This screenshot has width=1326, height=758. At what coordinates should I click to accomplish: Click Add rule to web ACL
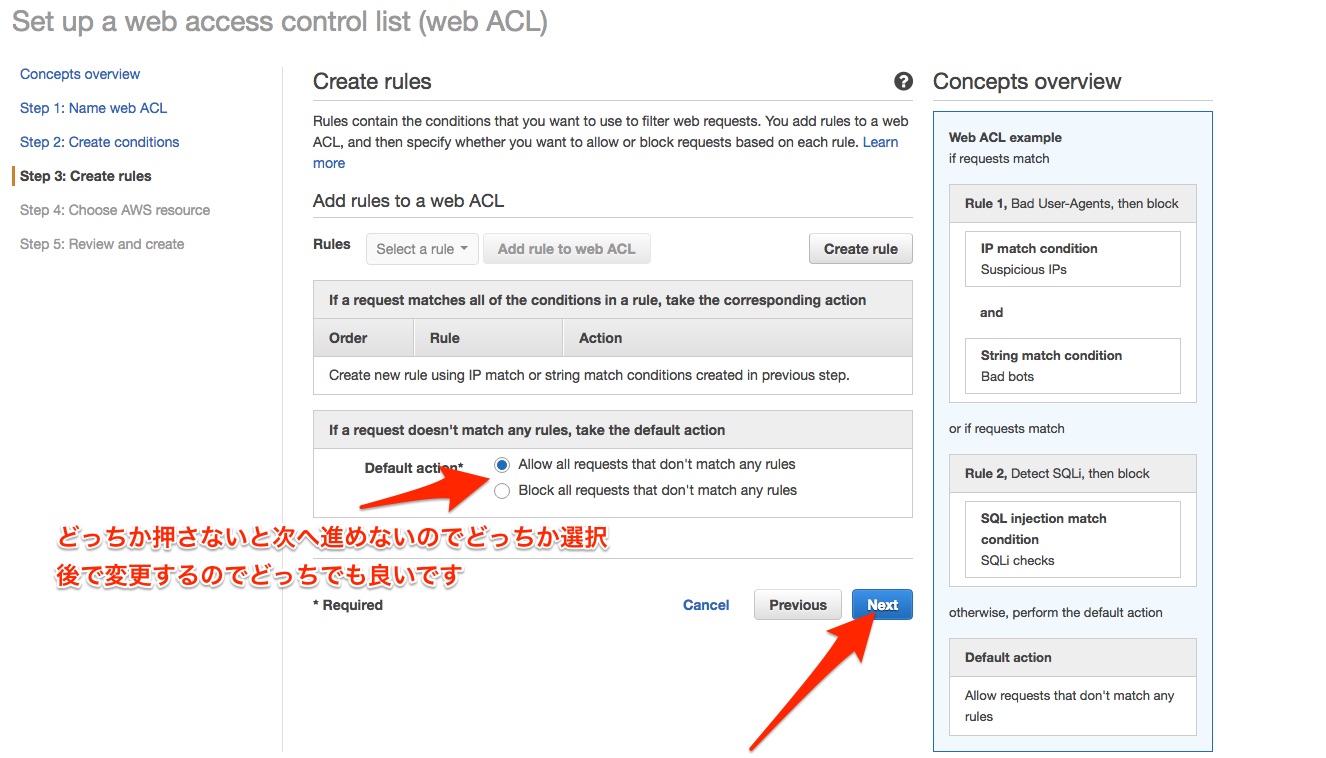(x=567, y=248)
